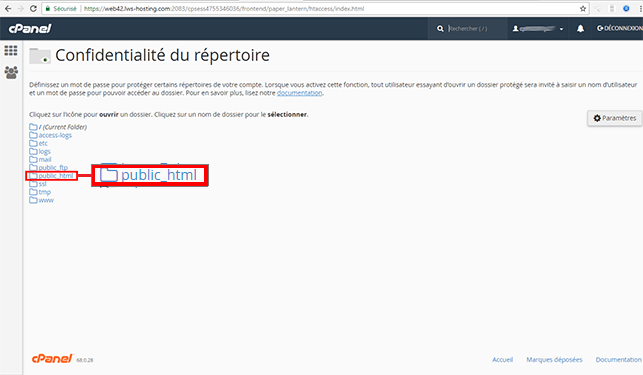Open the Documentation footer link
643x375 pixels.
pyautogui.click(x=618, y=360)
